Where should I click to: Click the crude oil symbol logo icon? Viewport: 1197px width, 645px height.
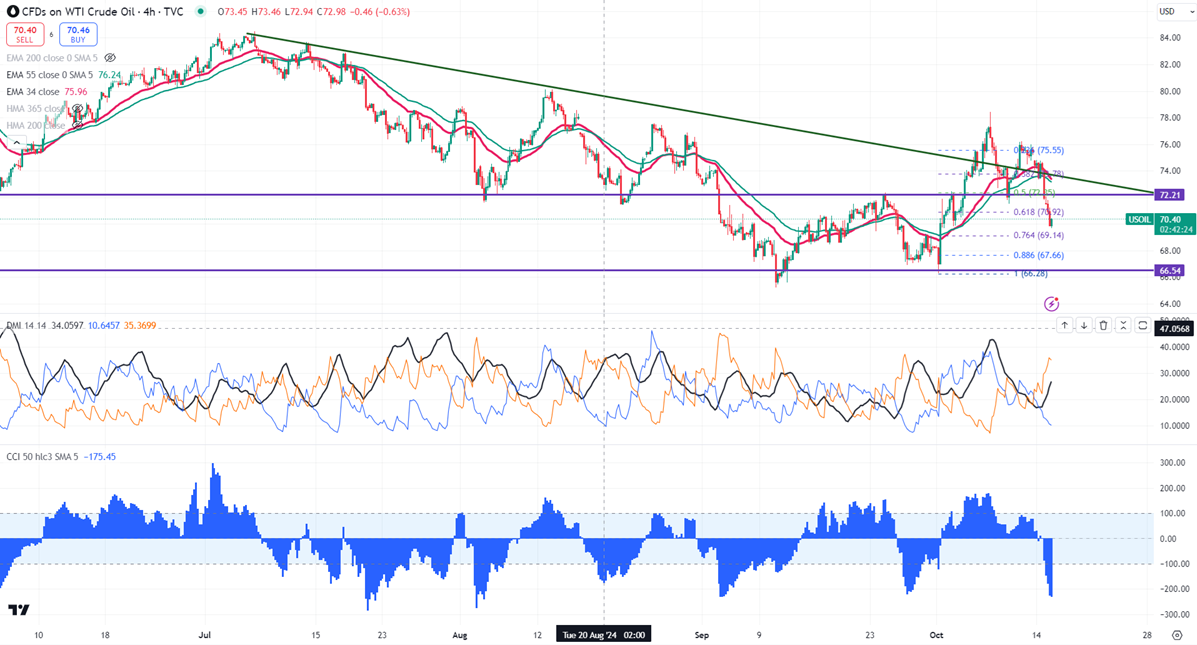(x=12, y=11)
